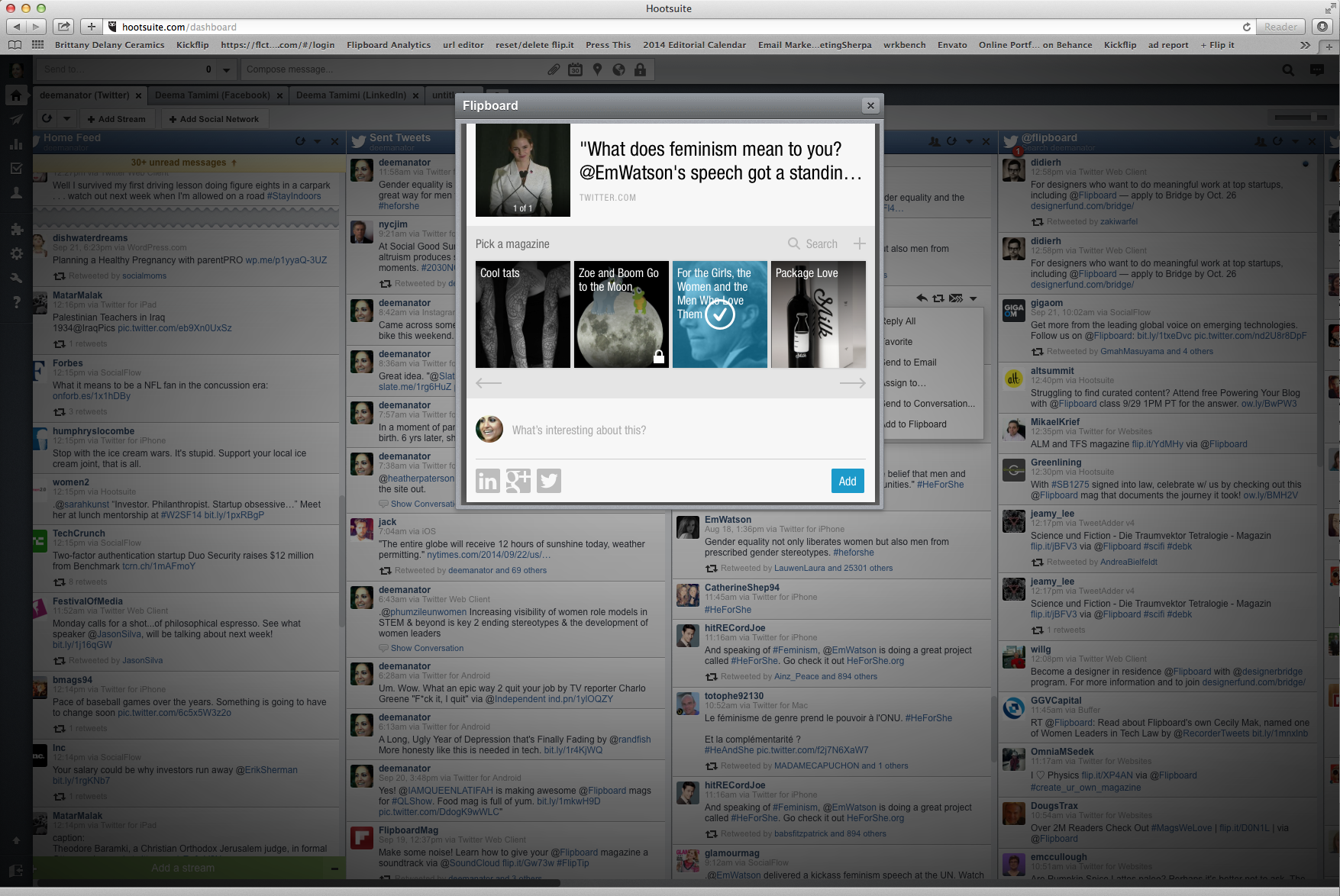Show 30+ unread messages bar

[183, 163]
